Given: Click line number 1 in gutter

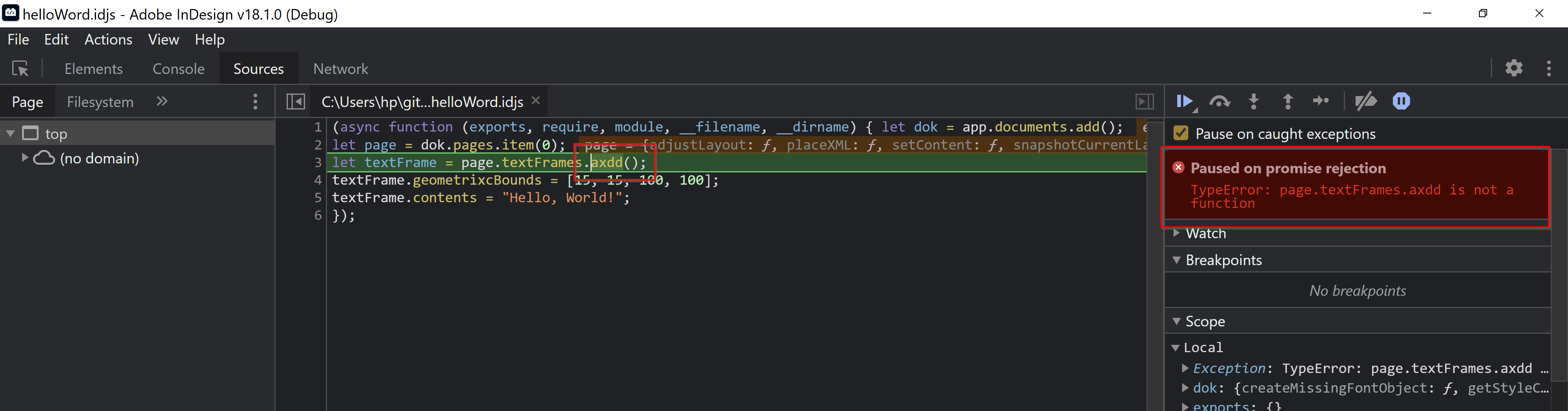Looking at the screenshot, I should tap(317, 127).
